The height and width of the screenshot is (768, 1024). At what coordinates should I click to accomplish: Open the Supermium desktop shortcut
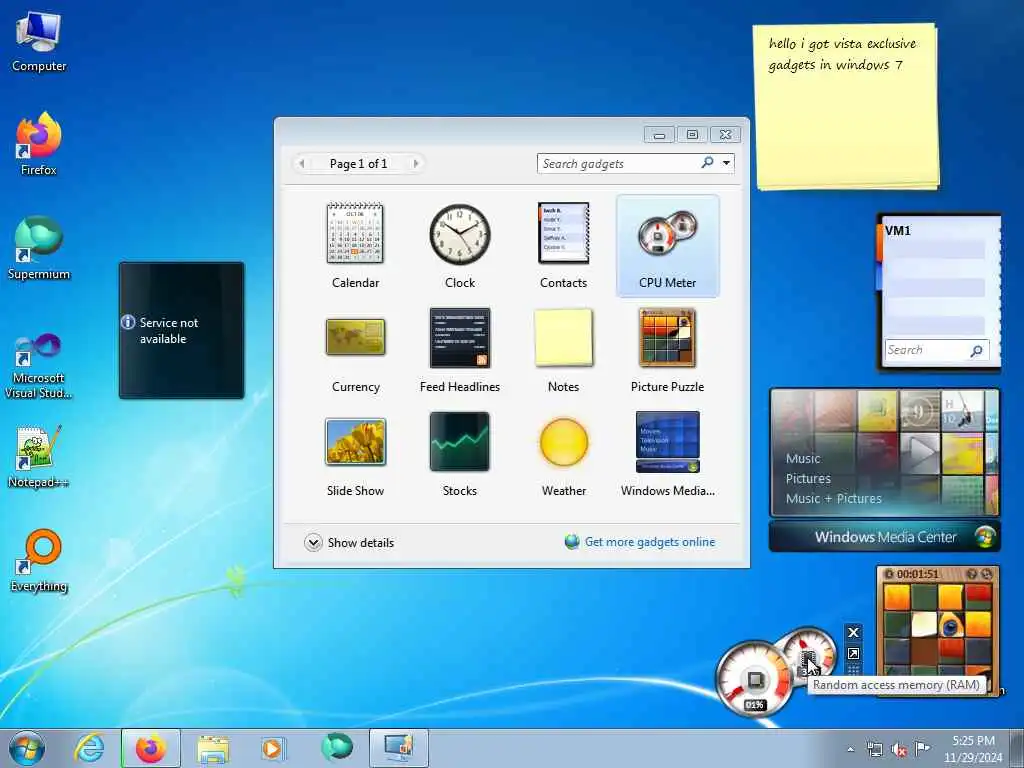(39, 248)
